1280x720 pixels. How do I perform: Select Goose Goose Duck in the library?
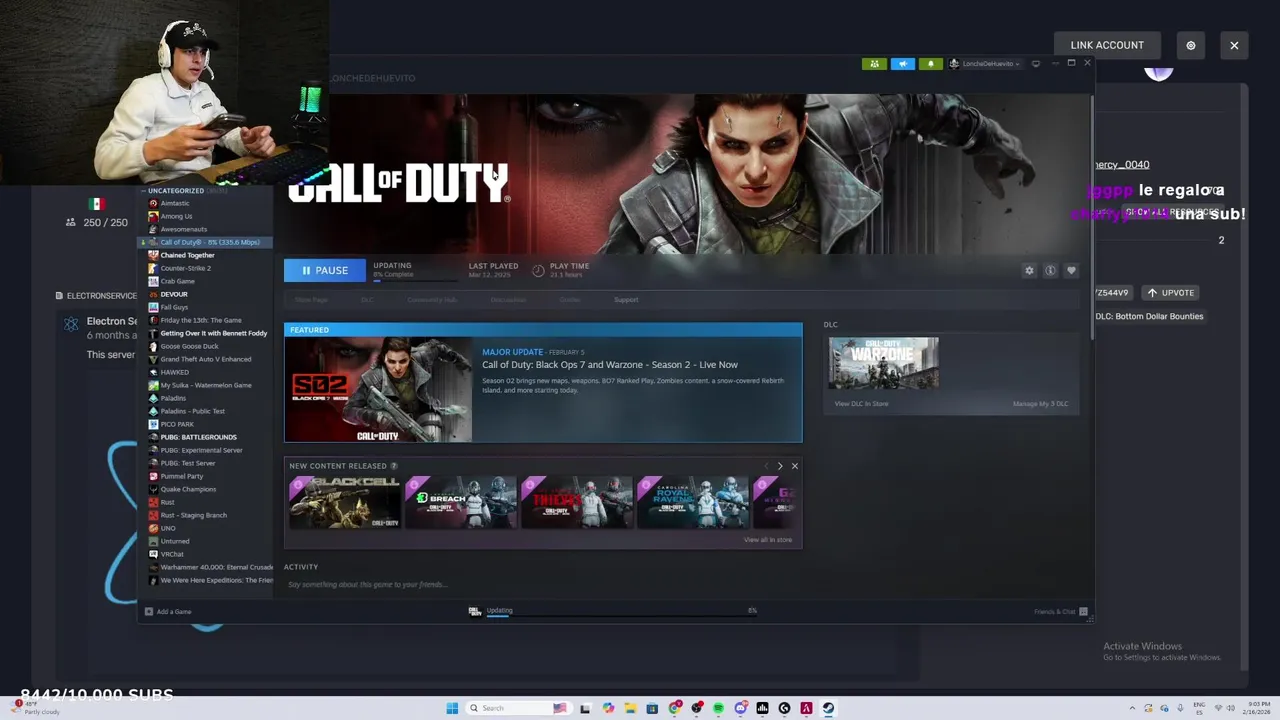click(189, 346)
